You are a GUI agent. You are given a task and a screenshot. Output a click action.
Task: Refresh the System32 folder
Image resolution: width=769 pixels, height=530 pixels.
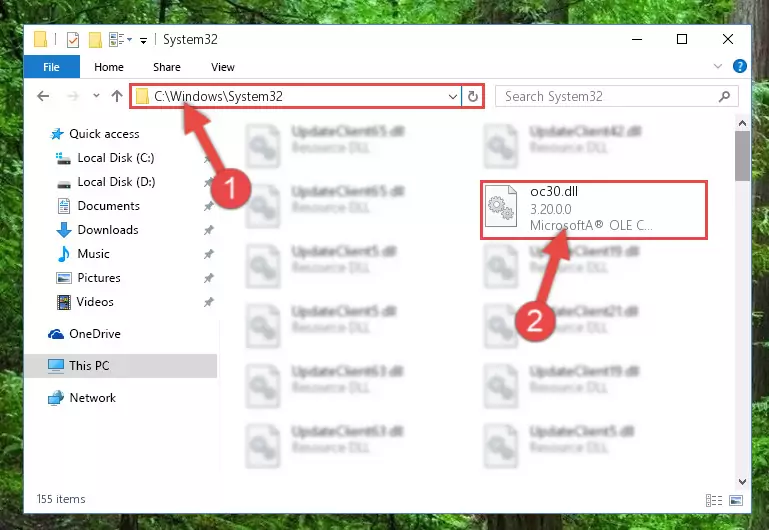click(x=473, y=97)
